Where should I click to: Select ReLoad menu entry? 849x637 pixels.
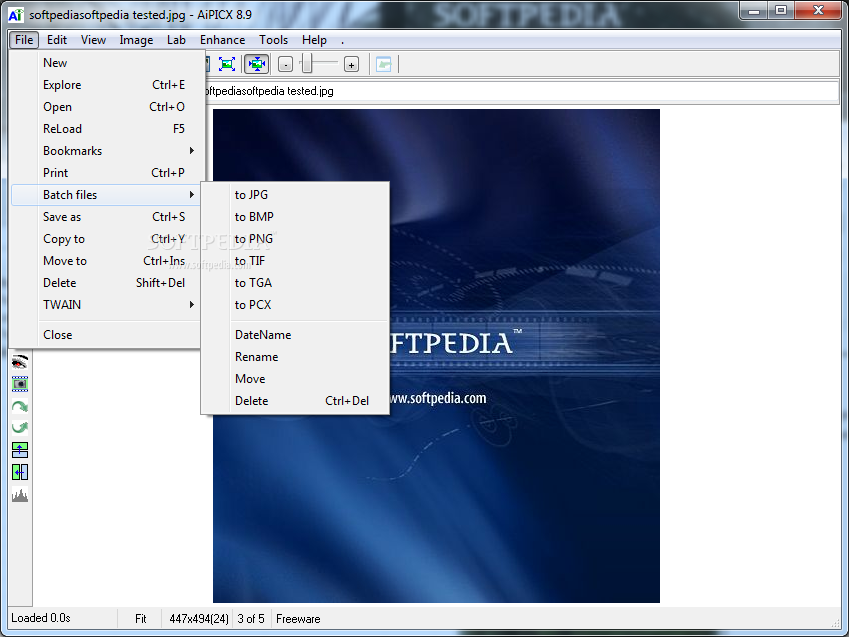point(106,129)
